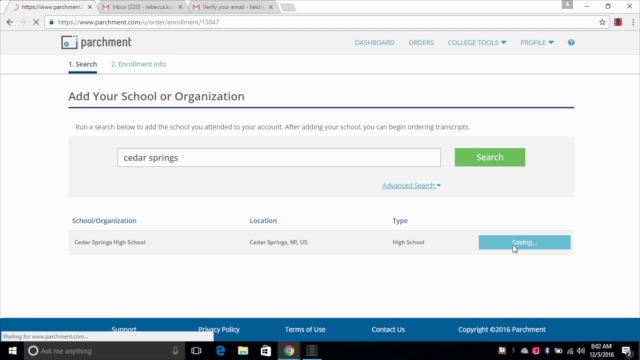Stop page loading with X button
The image size is (640, 360).
(36, 22)
